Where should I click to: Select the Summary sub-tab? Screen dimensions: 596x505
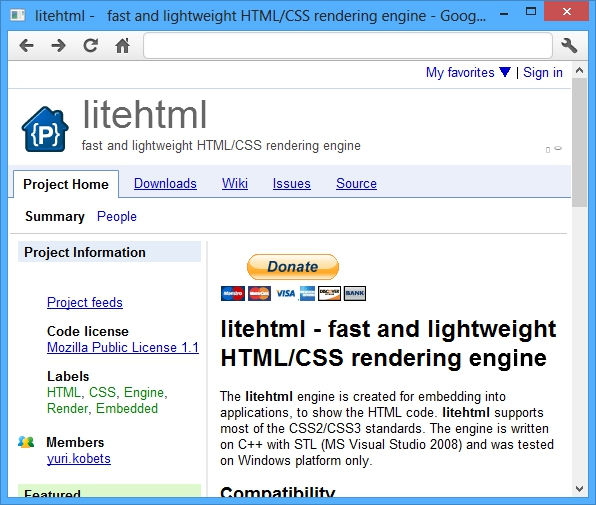point(55,217)
